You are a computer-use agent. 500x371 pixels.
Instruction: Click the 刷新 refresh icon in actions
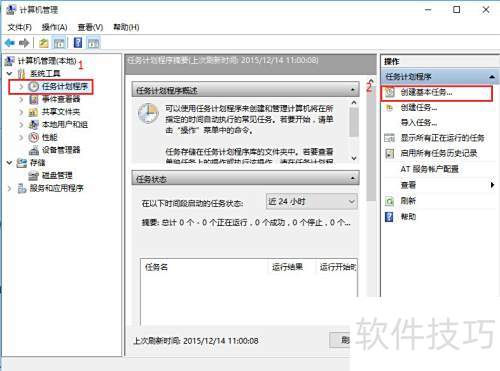point(389,201)
